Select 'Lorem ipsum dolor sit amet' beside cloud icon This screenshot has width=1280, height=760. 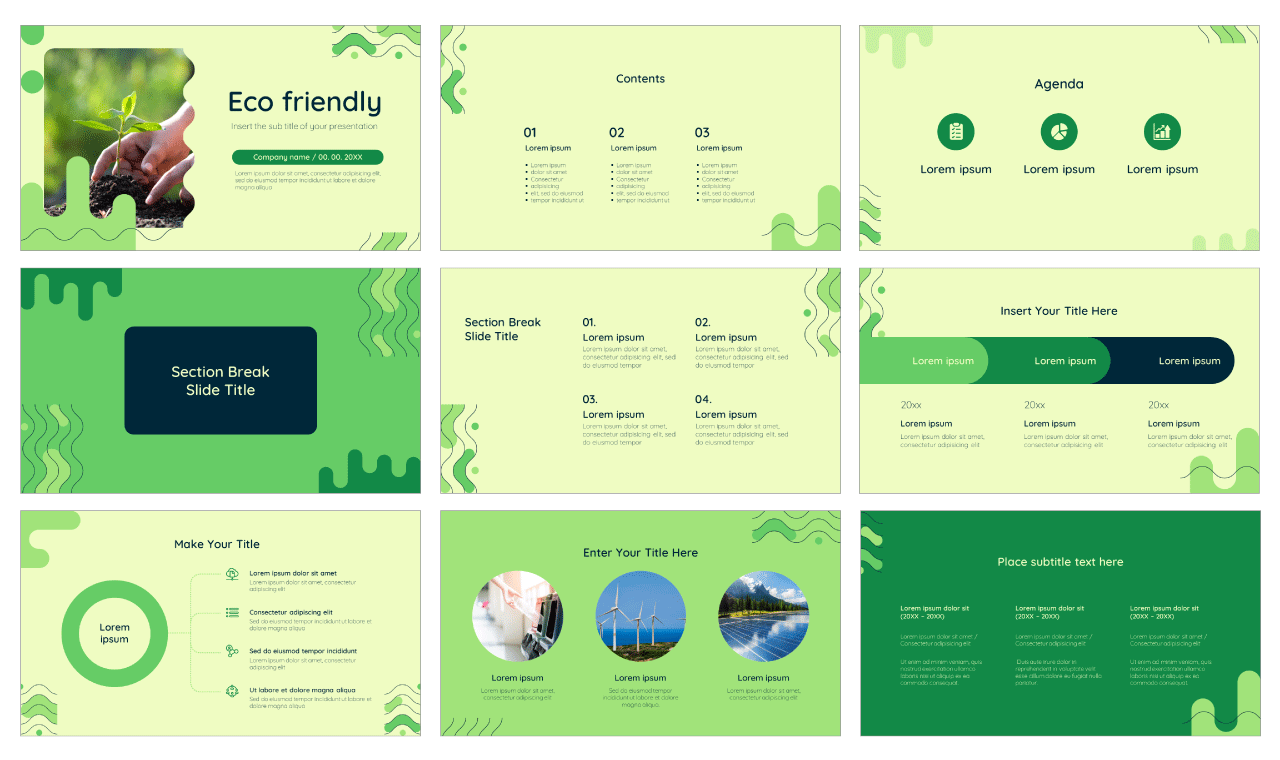293,573
